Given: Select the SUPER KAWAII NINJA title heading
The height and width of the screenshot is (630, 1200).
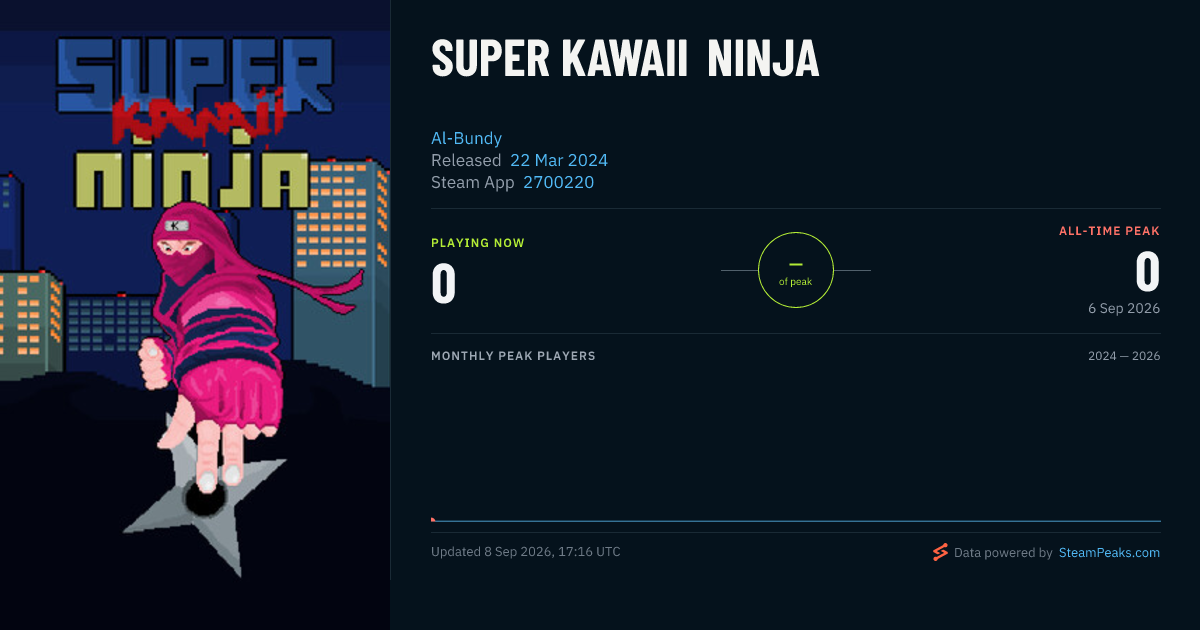Looking at the screenshot, I should click(x=625, y=60).
